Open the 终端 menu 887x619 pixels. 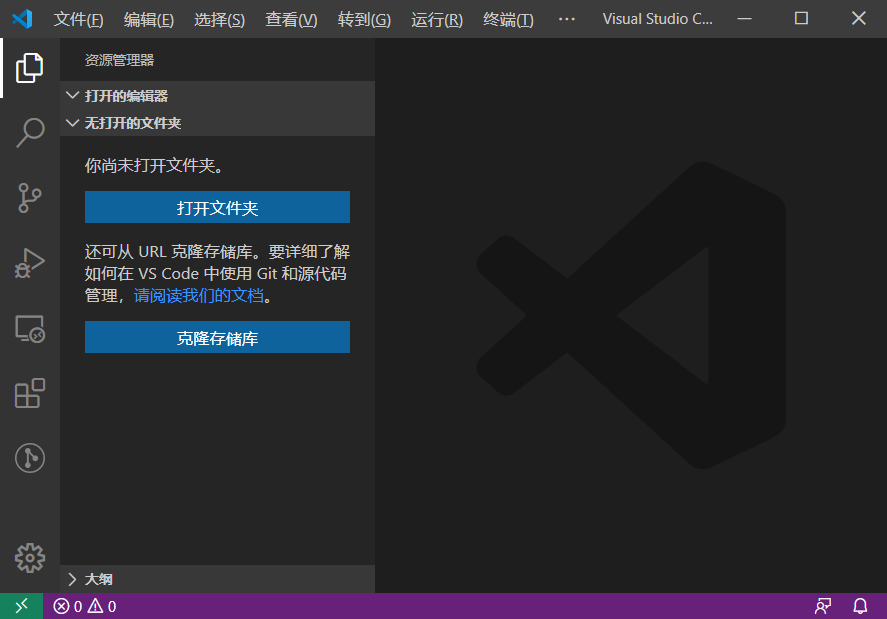tap(507, 18)
